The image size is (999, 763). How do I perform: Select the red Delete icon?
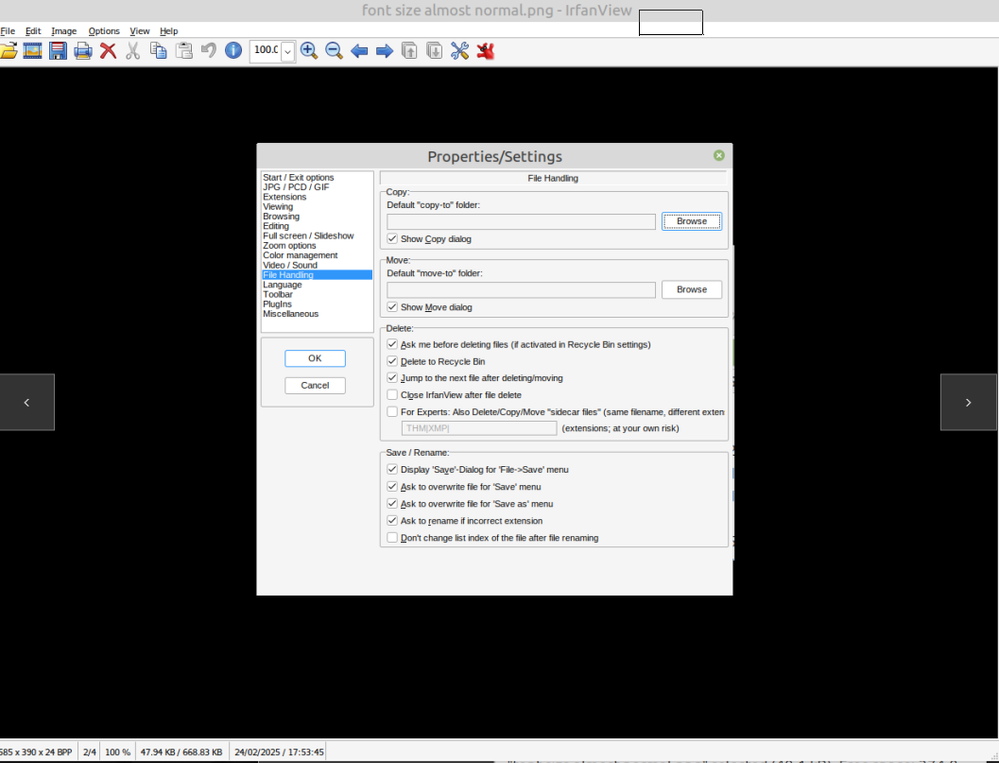[108, 50]
